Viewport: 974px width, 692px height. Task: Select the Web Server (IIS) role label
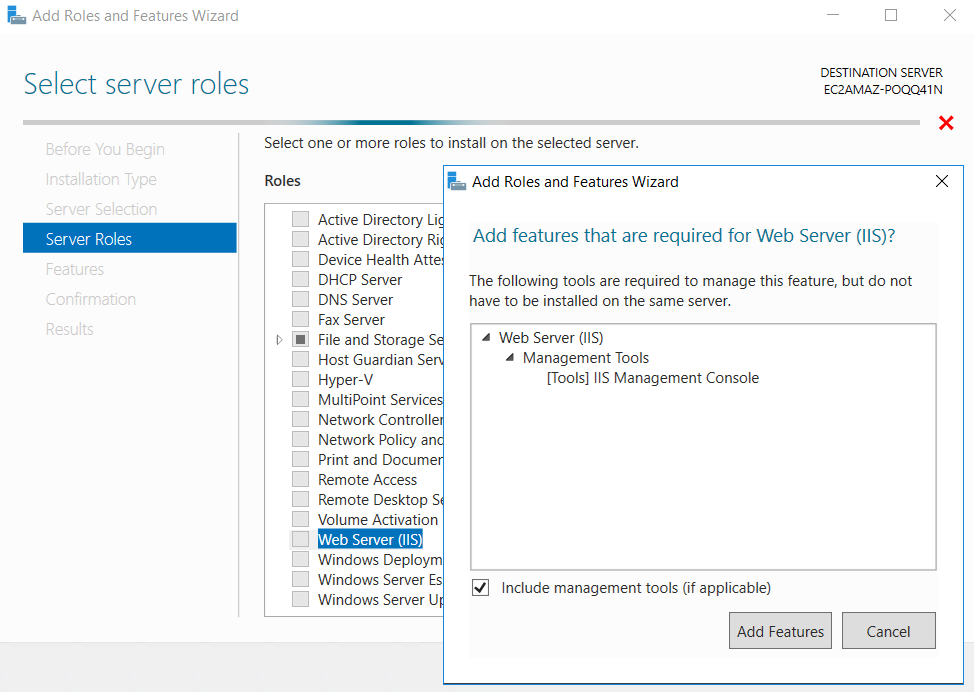(x=370, y=539)
